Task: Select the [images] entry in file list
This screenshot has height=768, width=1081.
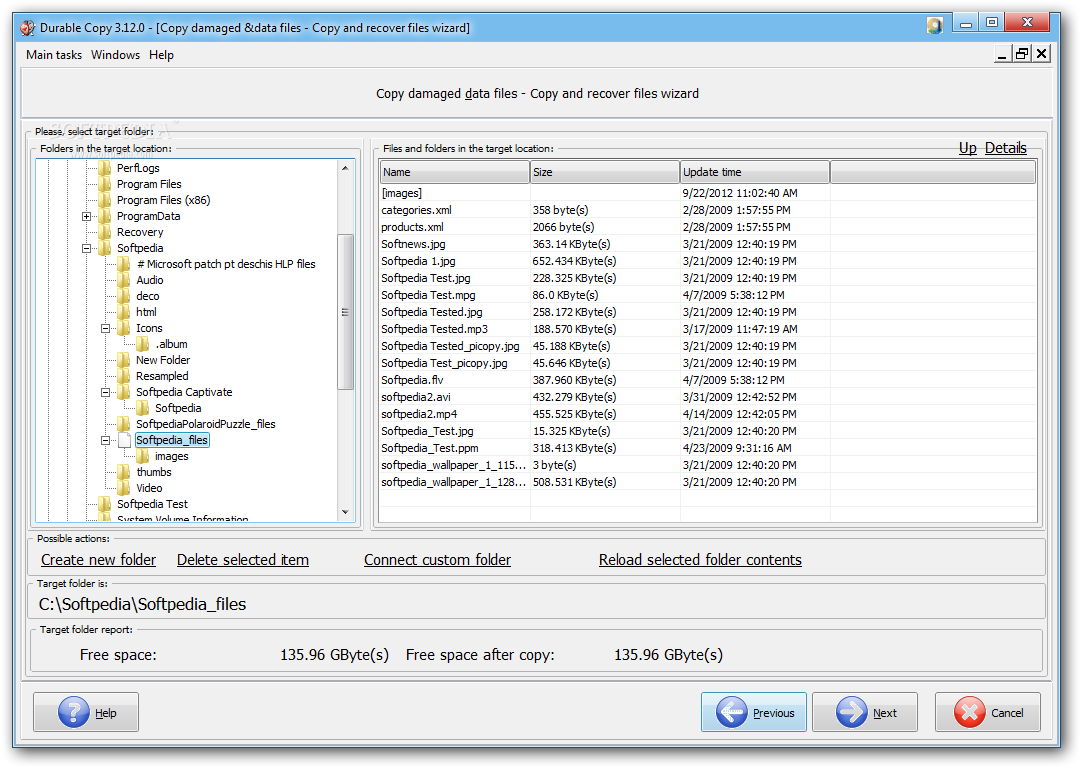Action: point(402,193)
